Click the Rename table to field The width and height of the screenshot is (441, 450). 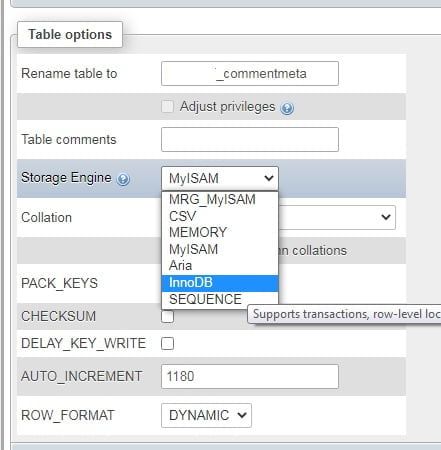[250, 73]
